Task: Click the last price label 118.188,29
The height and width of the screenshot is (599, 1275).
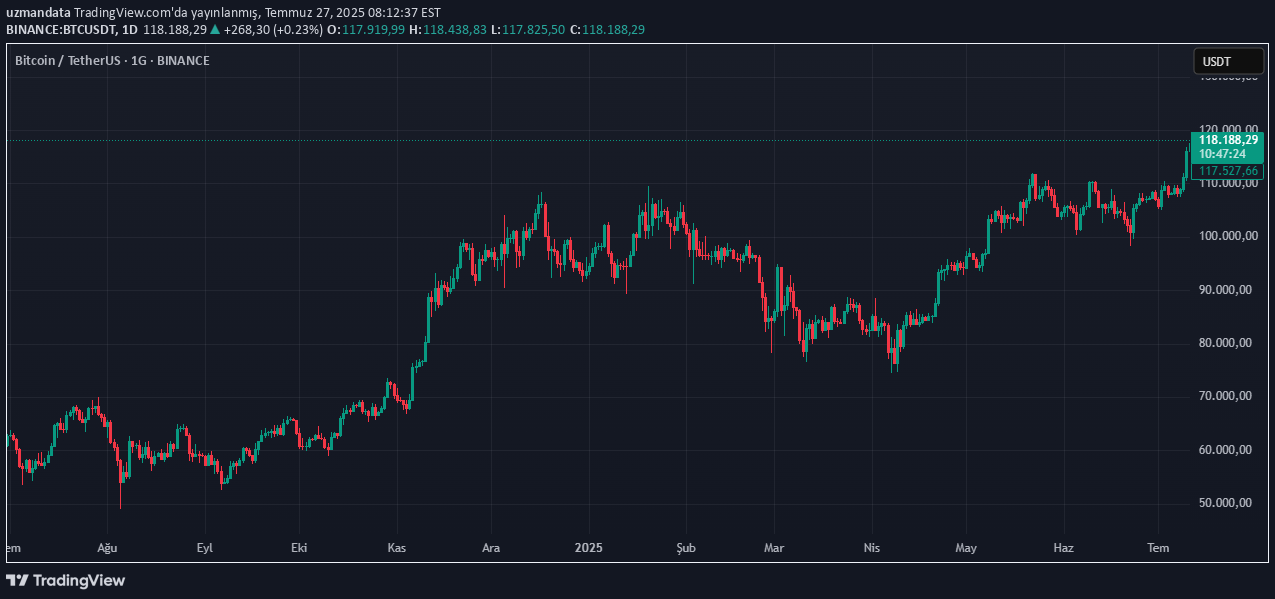Action: coord(1227,141)
